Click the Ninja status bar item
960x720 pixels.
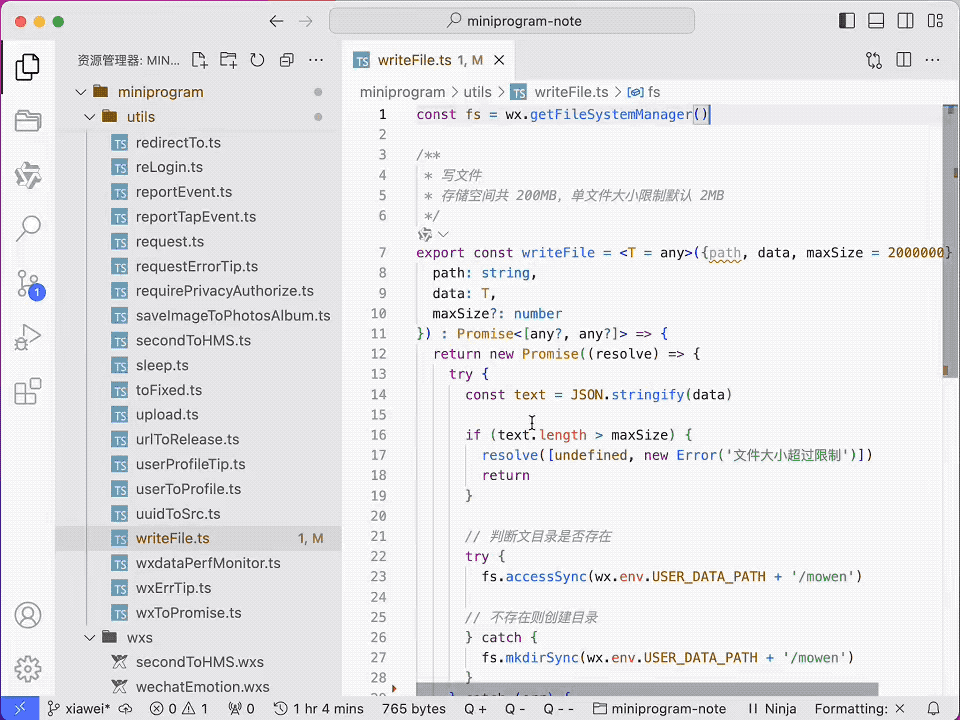point(771,708)
